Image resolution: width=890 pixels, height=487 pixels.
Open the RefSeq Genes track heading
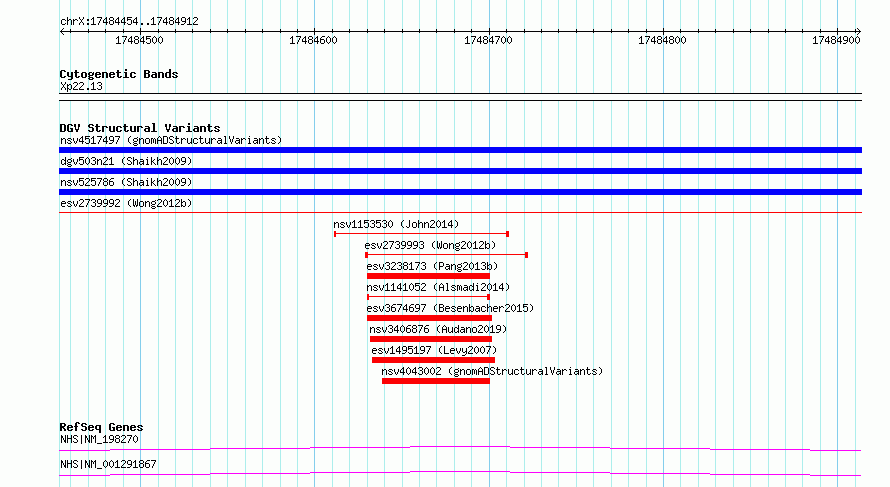pos(101,427)
